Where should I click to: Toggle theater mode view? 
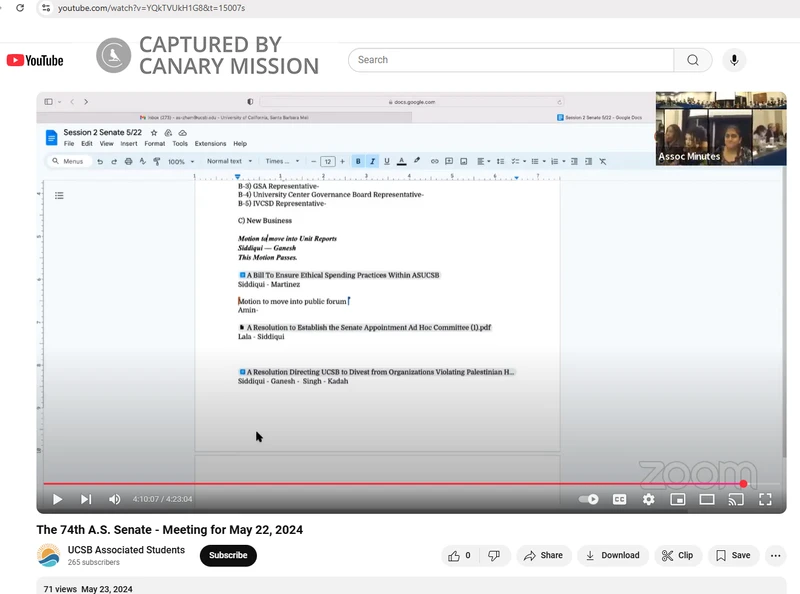click(707, 499)
